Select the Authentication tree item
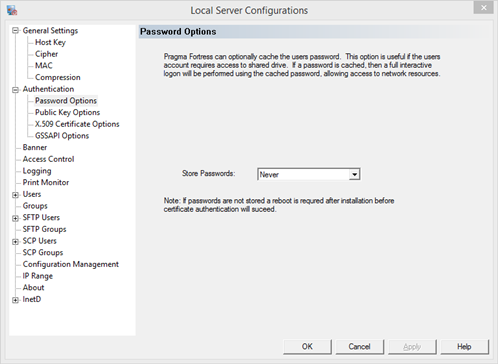This screenshot has width=498, height=364. 48,89
